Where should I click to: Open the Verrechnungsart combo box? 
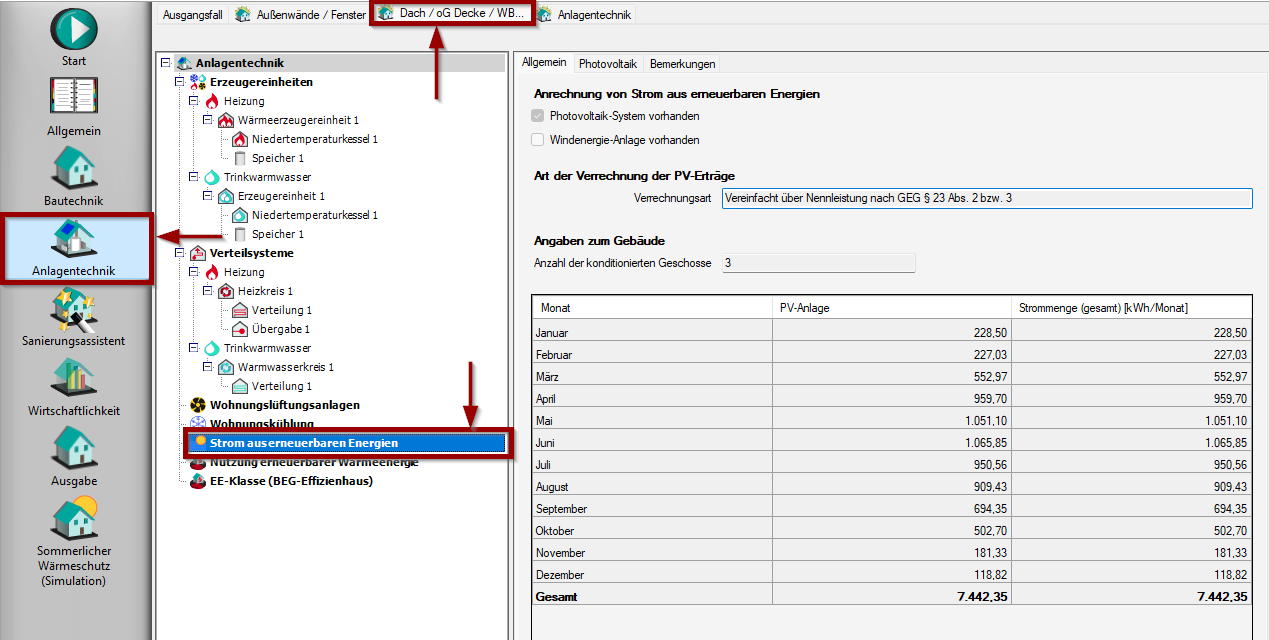(x=986, y=198)
